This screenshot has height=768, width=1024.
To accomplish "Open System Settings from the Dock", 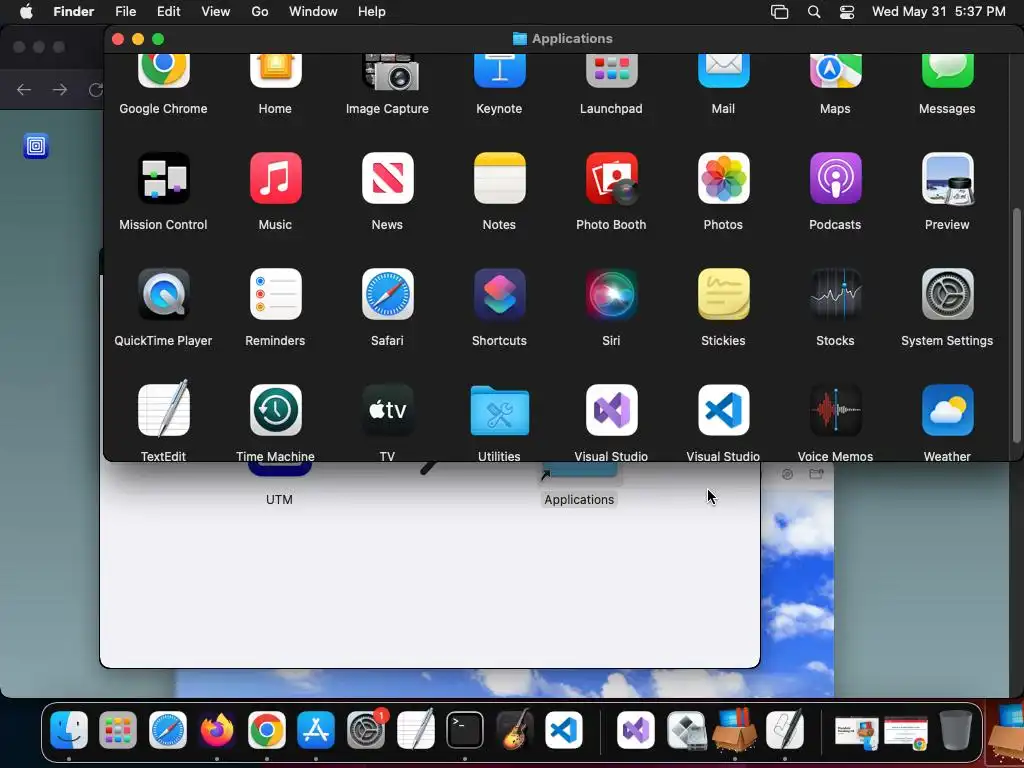I will pyautogui.click(x=366, y=730).
